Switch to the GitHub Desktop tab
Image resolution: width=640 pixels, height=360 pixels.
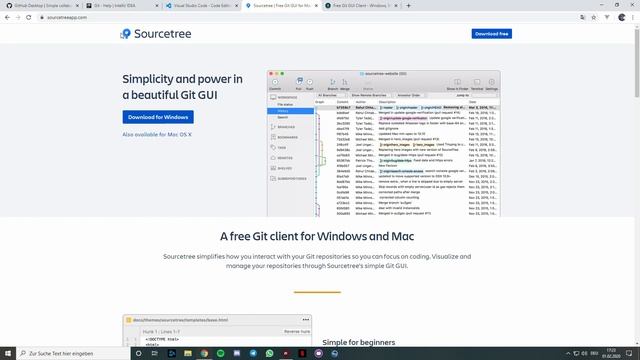pyautogui.click(x=42, y=6)
